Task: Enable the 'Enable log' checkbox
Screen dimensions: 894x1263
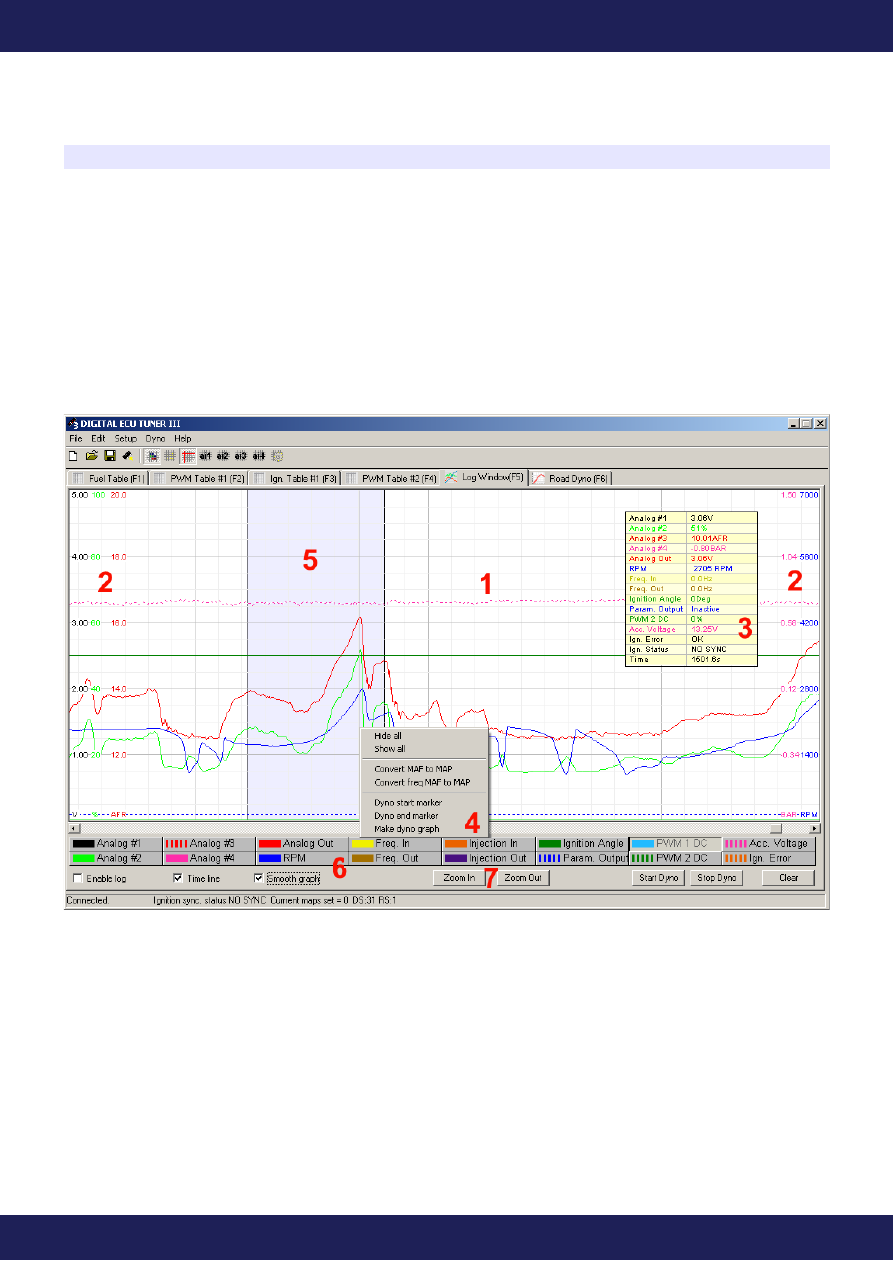Action: (79, 879)
